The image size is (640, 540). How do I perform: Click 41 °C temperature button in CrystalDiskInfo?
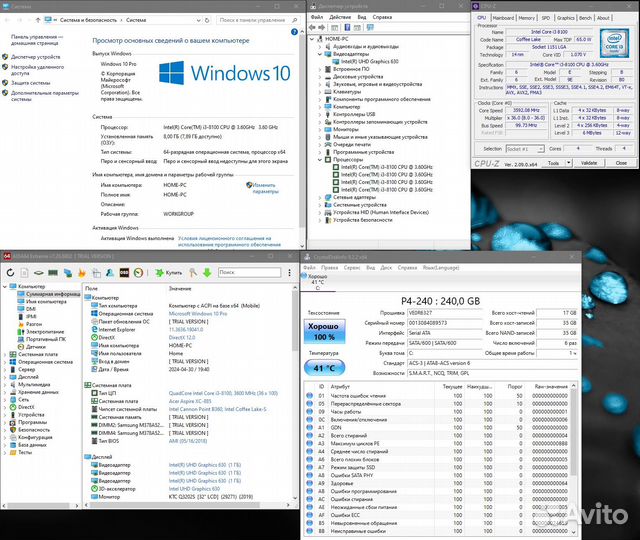pos(324,368)
